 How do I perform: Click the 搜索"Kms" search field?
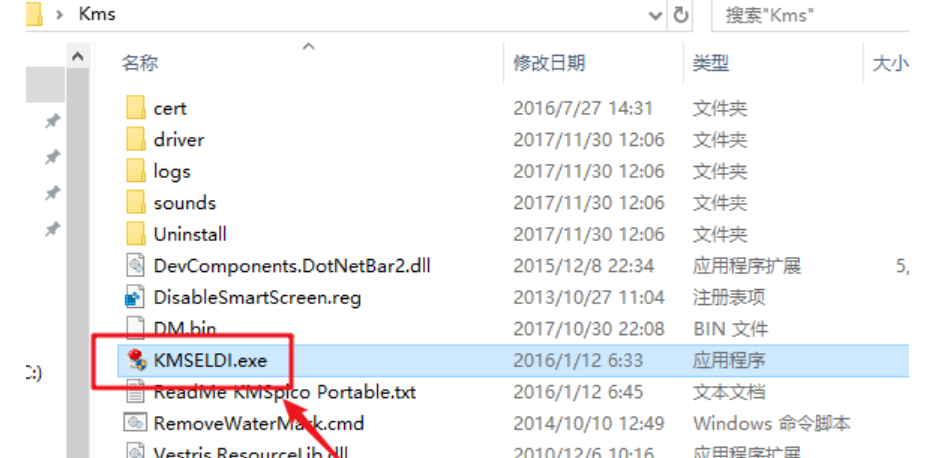[810, 15]
